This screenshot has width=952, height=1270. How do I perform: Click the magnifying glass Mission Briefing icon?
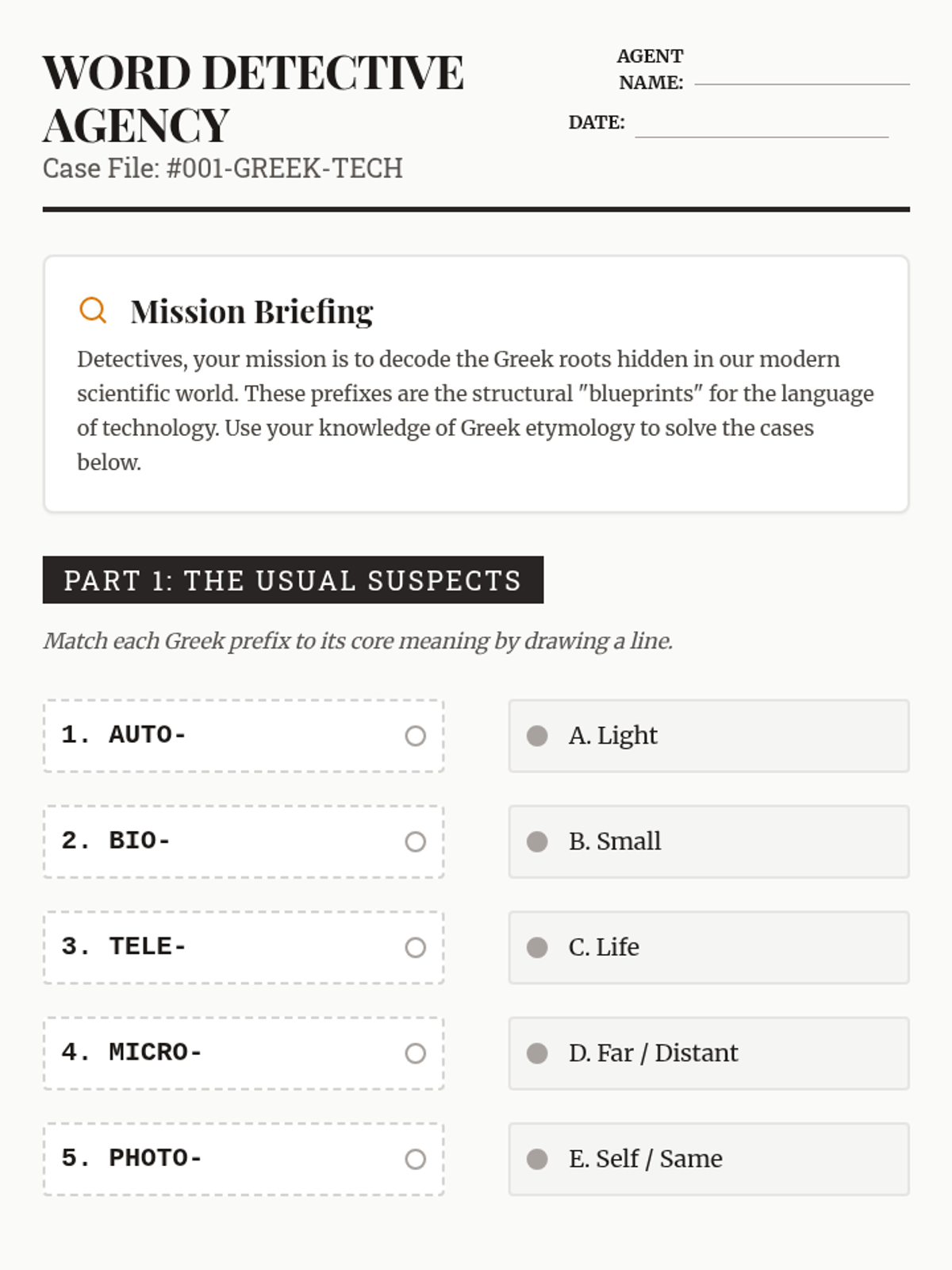(x=93, y=310)
